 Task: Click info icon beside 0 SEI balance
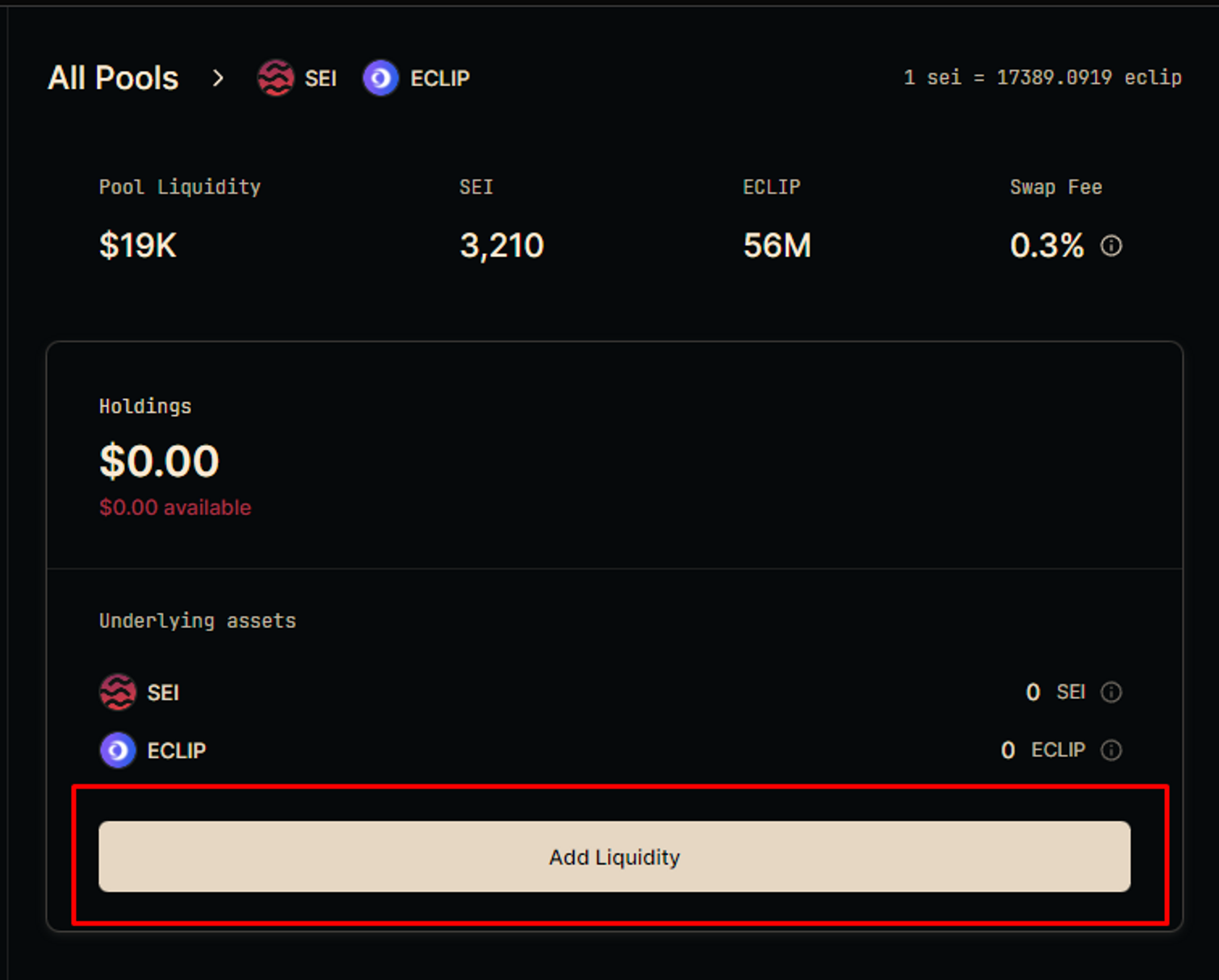click(1112, 692)
